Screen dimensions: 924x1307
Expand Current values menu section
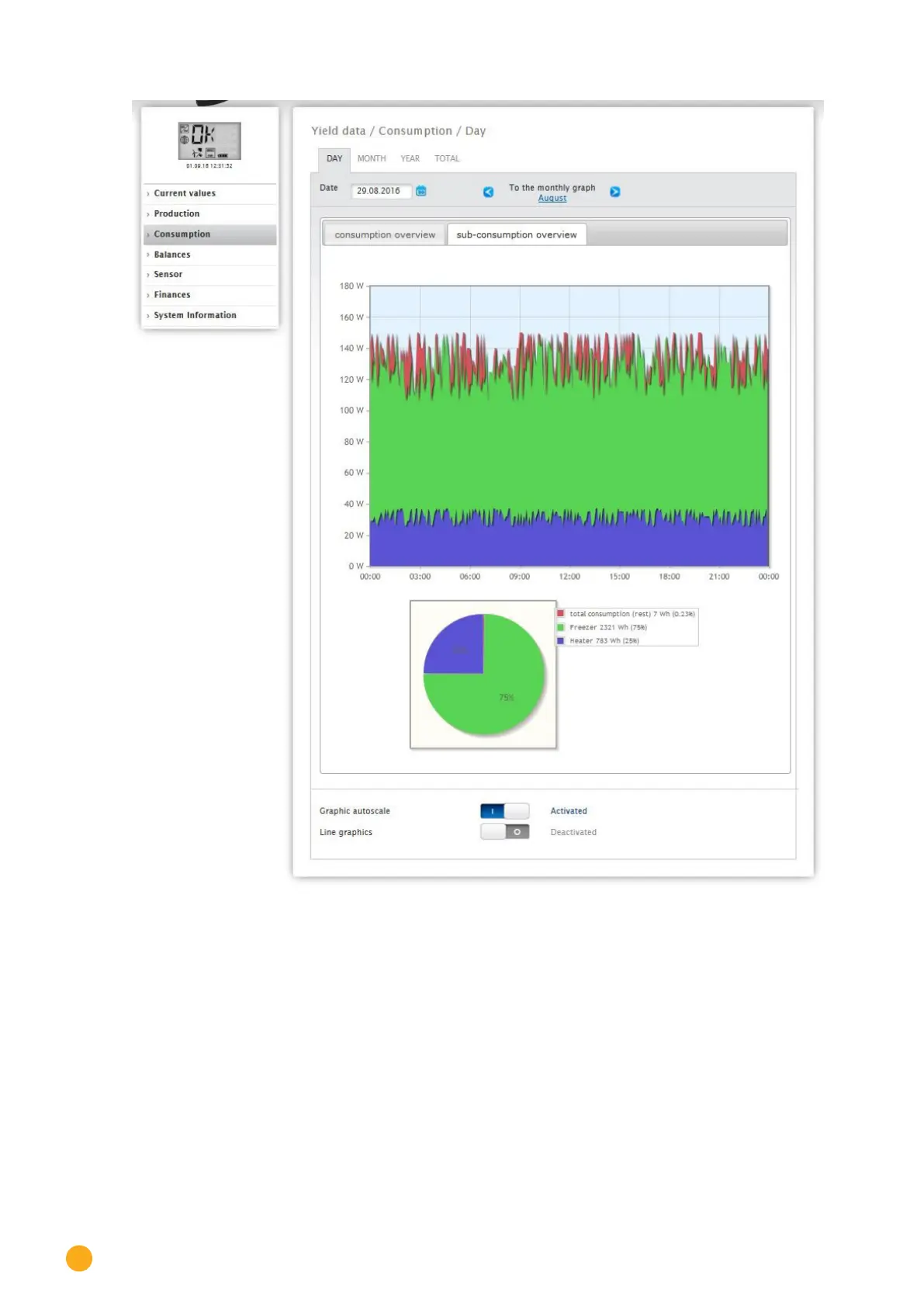click(x=185, y=193)
